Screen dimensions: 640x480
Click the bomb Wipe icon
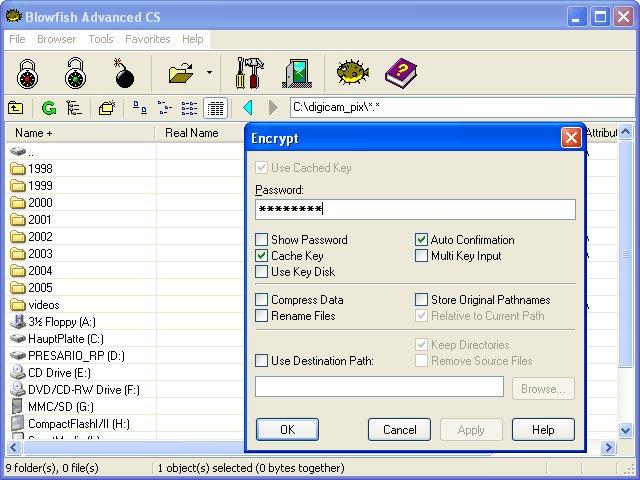tap(124, 73)
